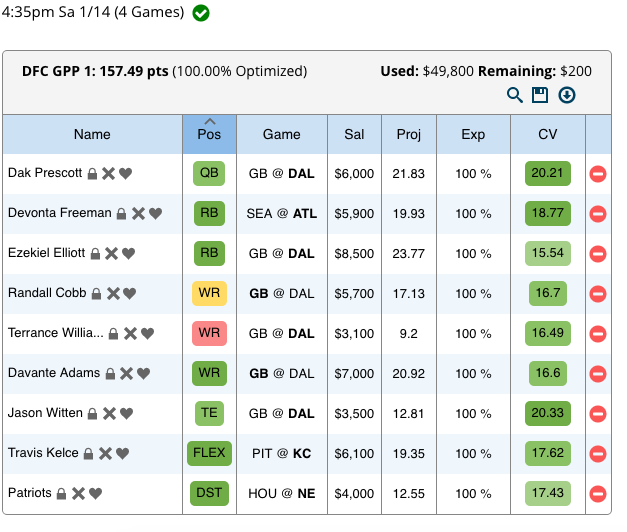Exclude Terrance Williams with the X icon
This screenshot has height=532, width=627.
(x=130, y=334)
